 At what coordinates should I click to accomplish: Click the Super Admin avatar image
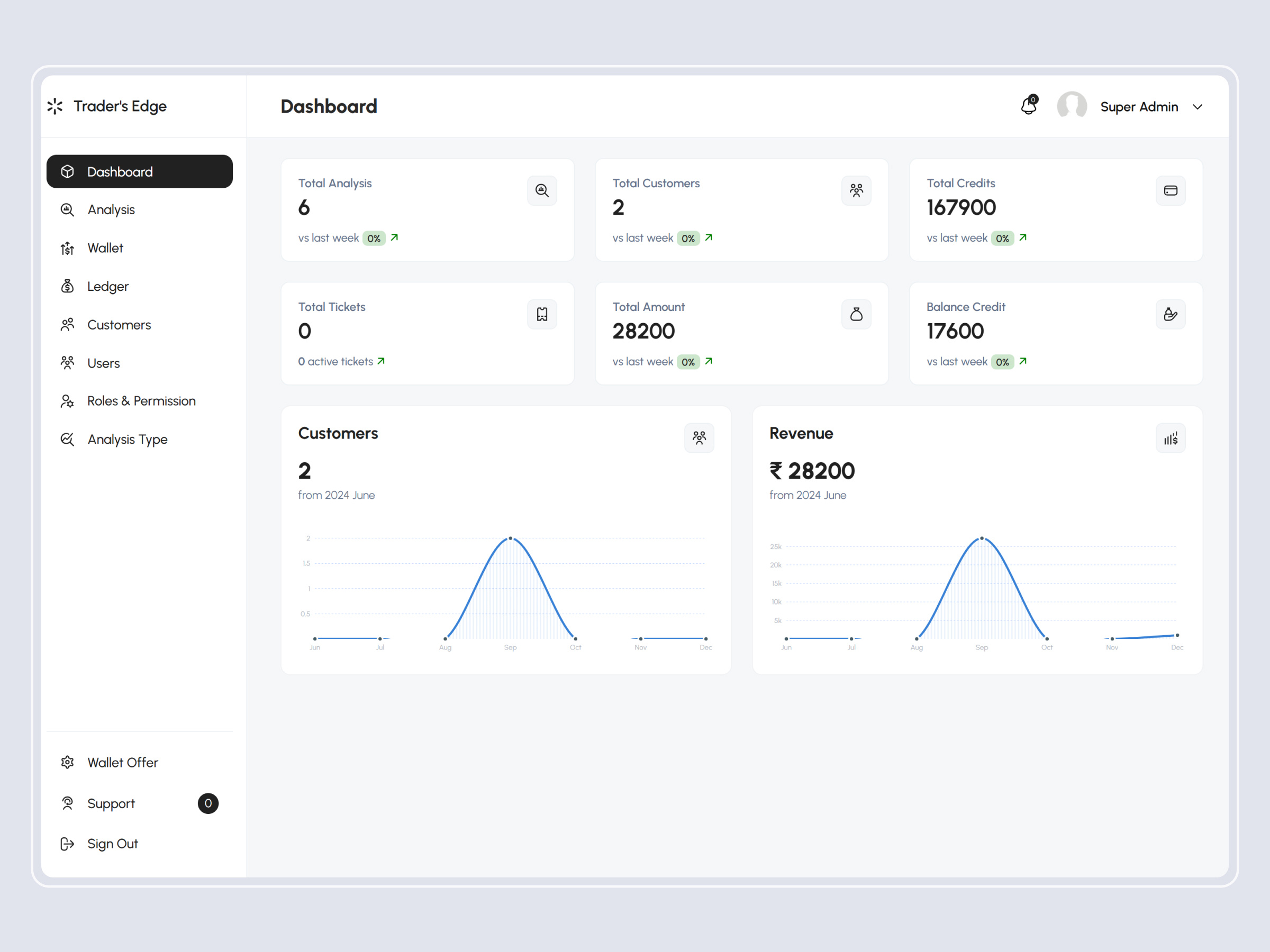[1072, 106]
